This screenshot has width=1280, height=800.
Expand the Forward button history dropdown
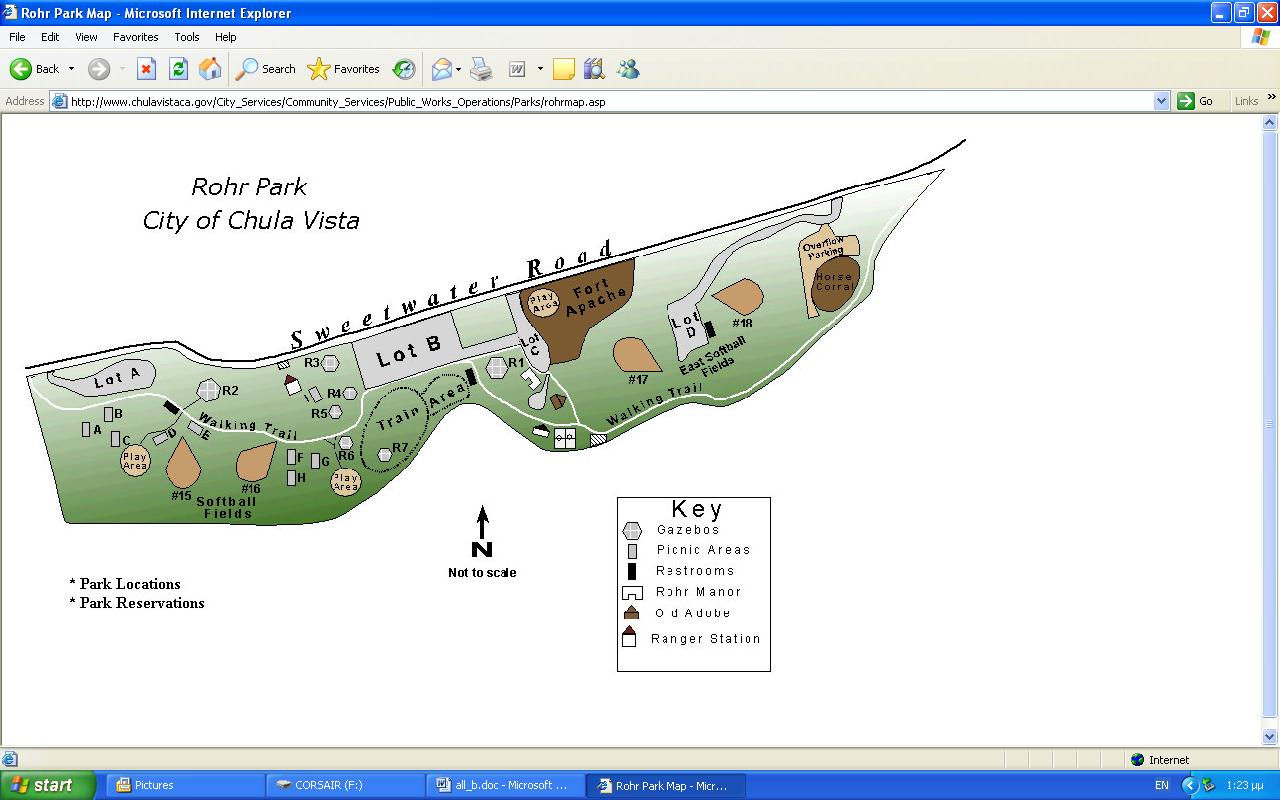(x=122, y=69)
